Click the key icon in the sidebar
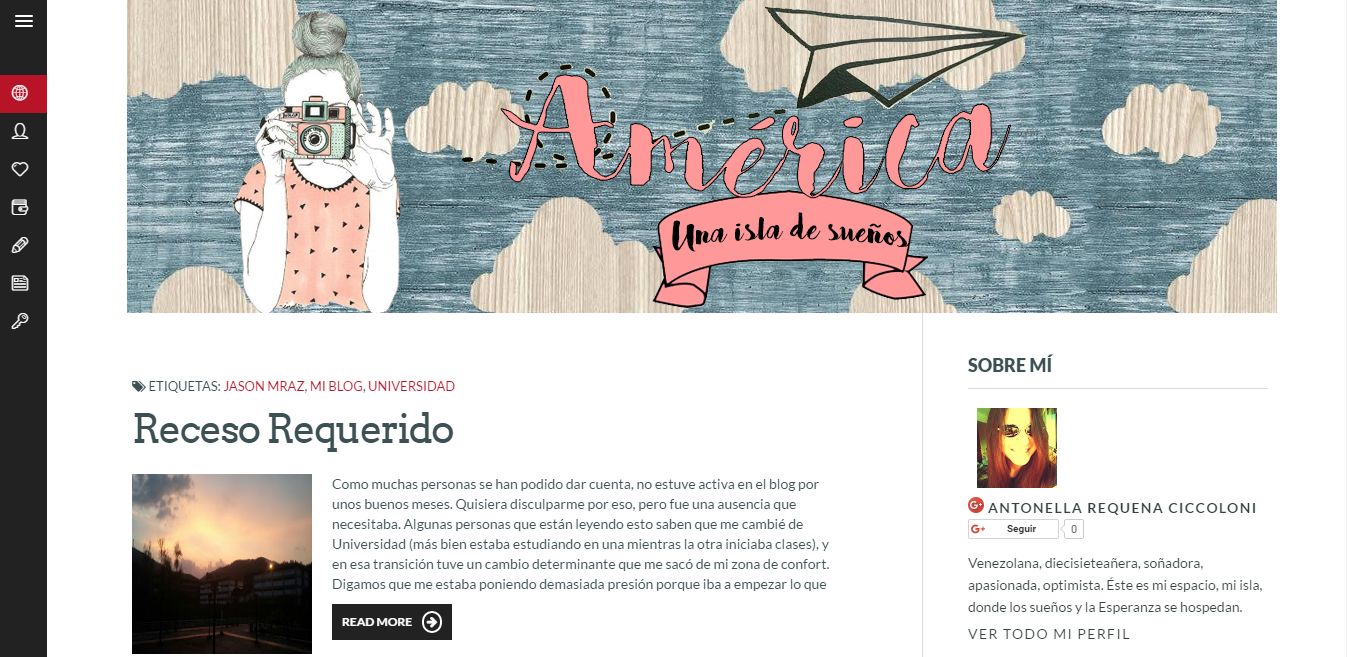 point(20,321)
